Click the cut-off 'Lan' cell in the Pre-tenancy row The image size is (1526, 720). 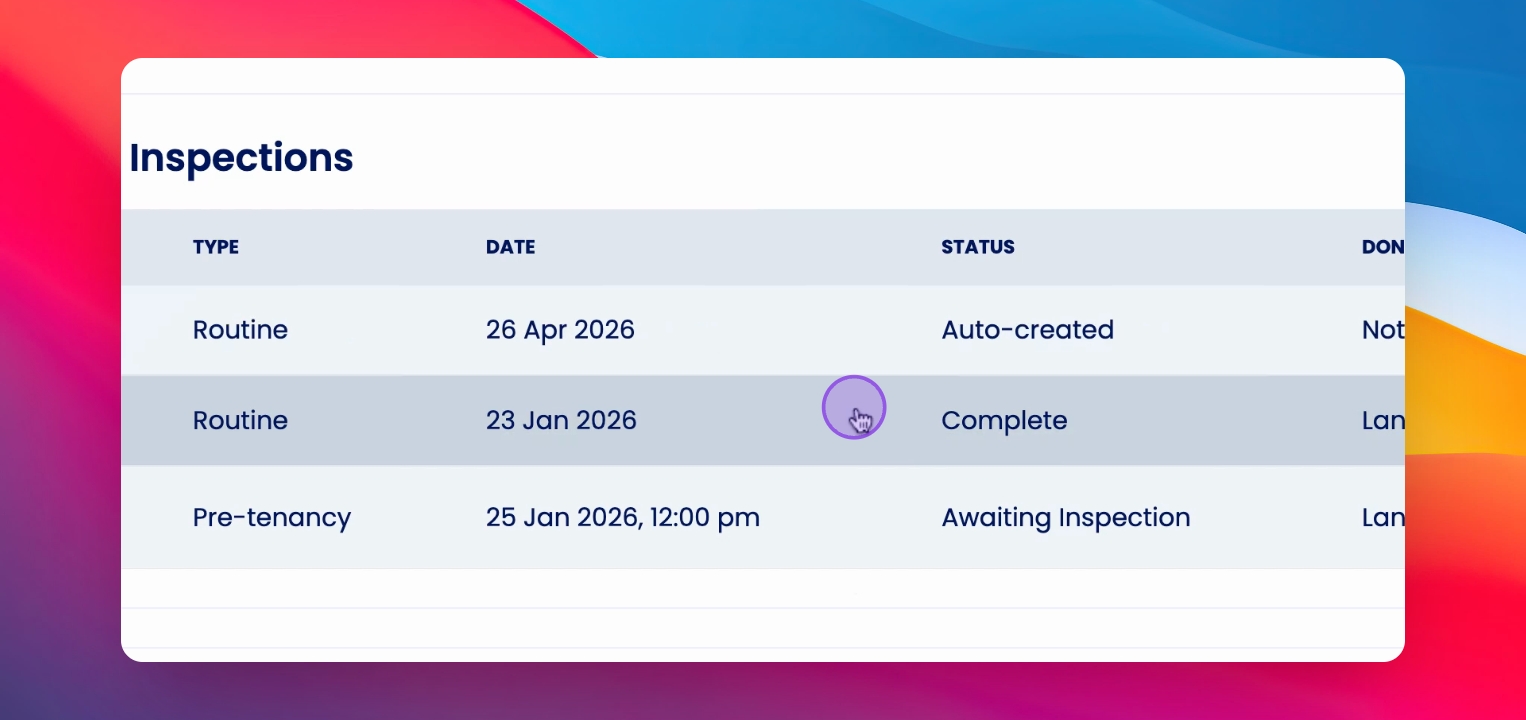pos(1383,517)
